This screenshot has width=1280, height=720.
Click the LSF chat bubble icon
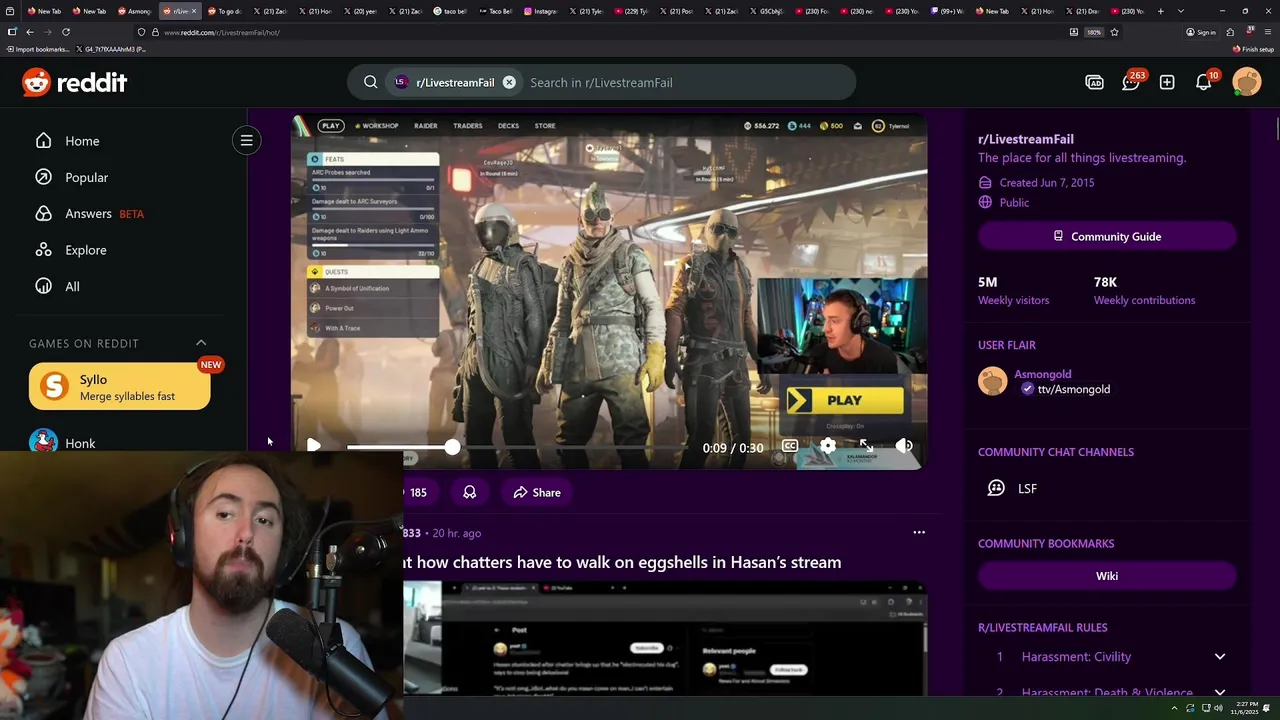click(996, 488)
